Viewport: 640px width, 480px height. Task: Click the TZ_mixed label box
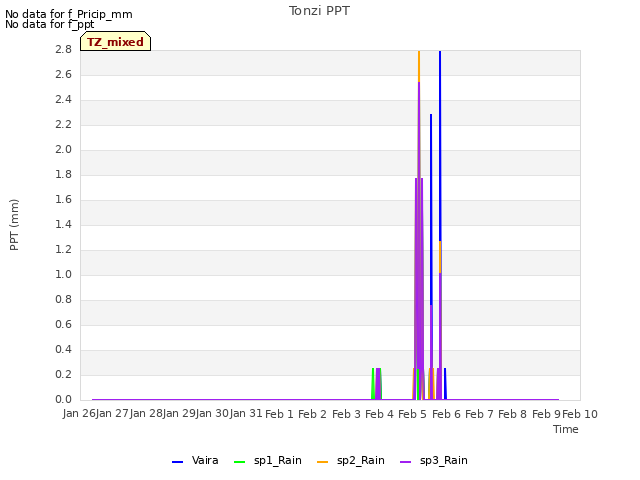coord(116,41)
